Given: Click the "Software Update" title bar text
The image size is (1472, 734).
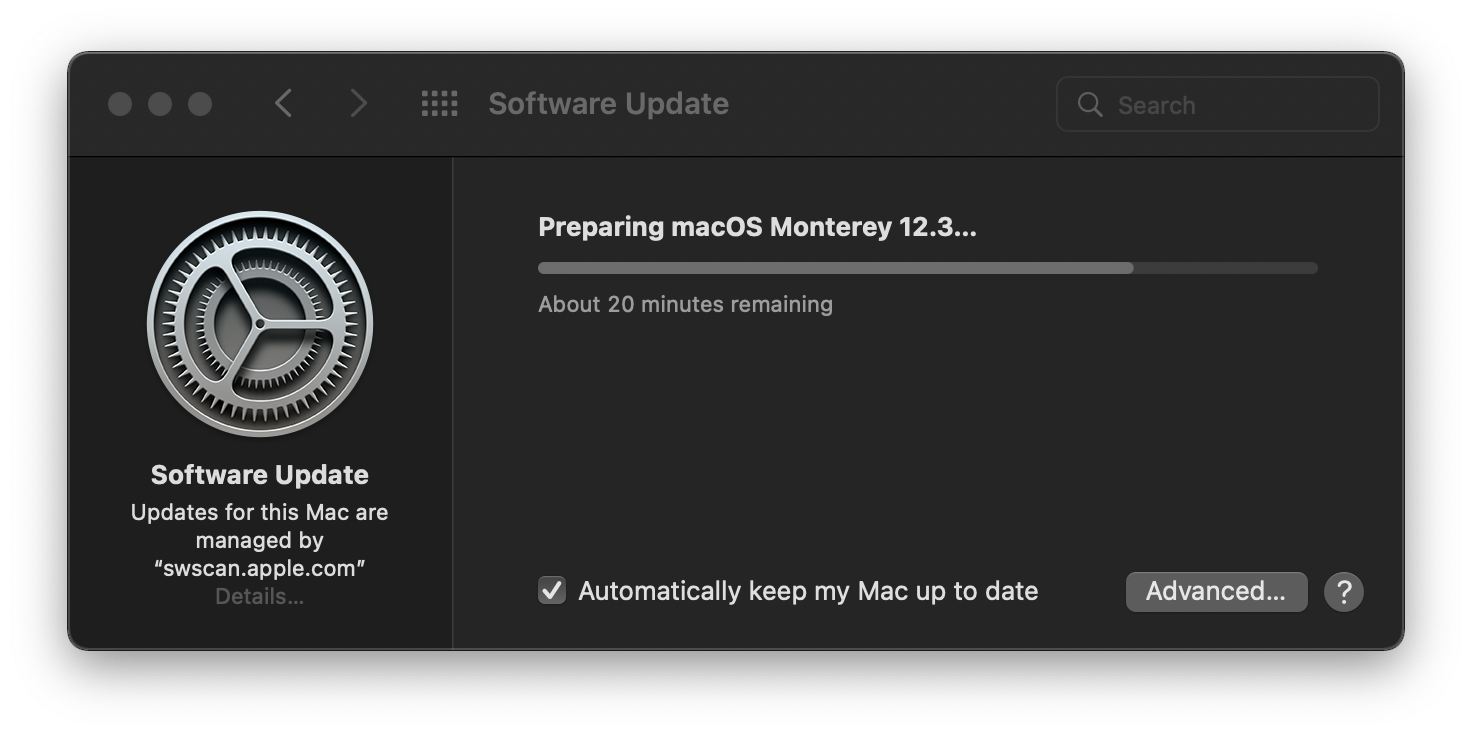Looking at the screenshot, I should 608,103.
